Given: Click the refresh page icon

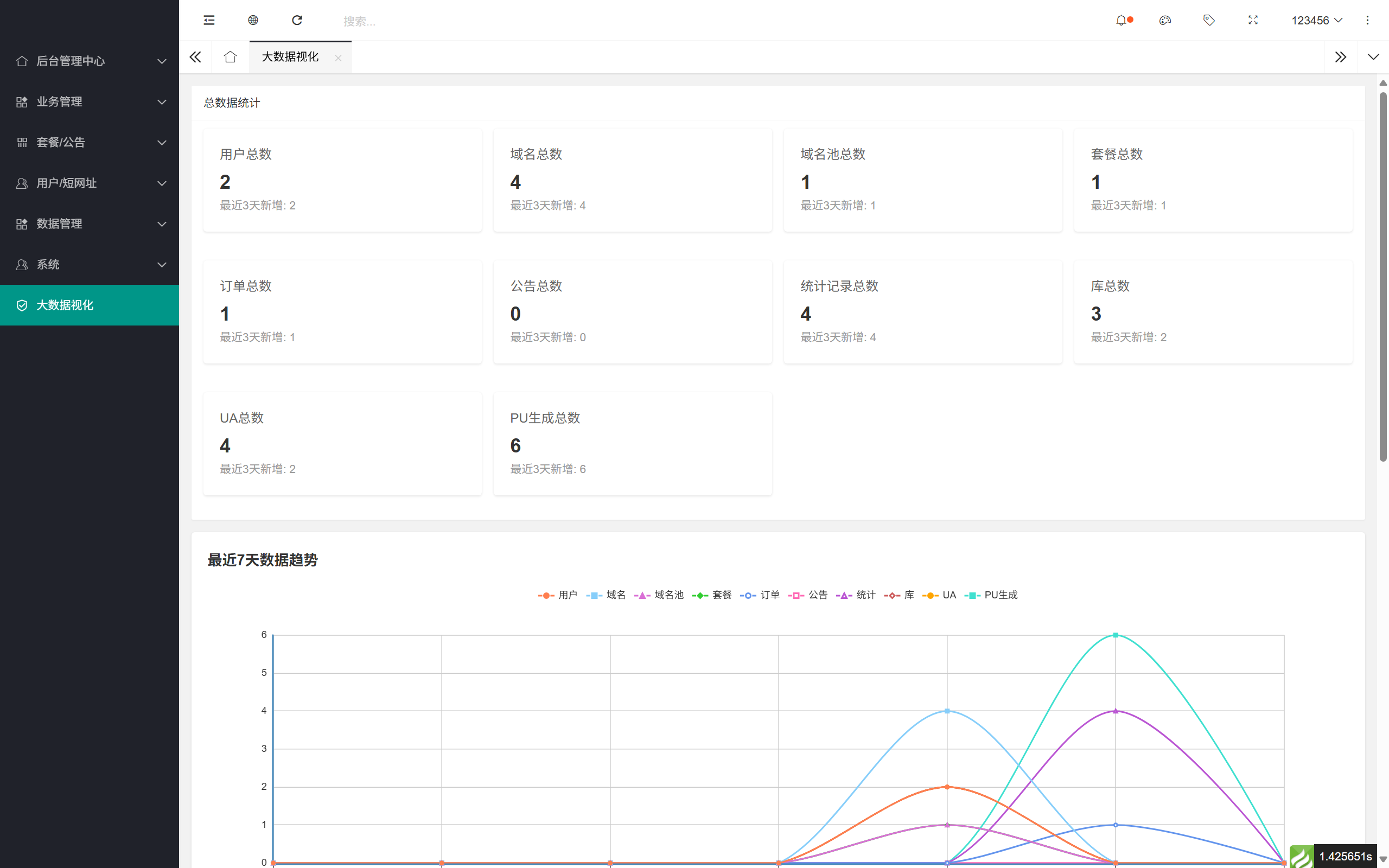Looking at the screenshot, I should [297, 20].
